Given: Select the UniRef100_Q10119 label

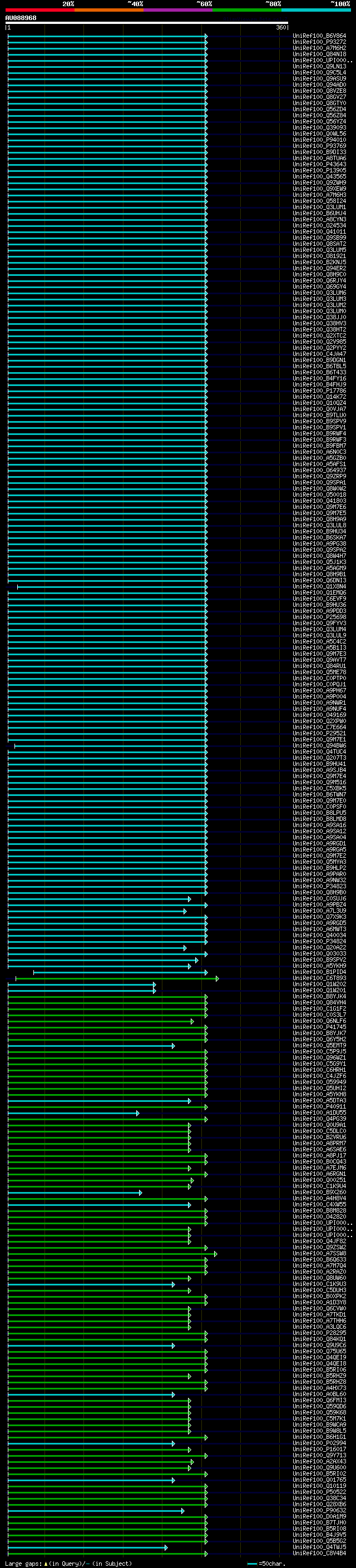Looking at the screenshot, I should tap(319, 1486).
